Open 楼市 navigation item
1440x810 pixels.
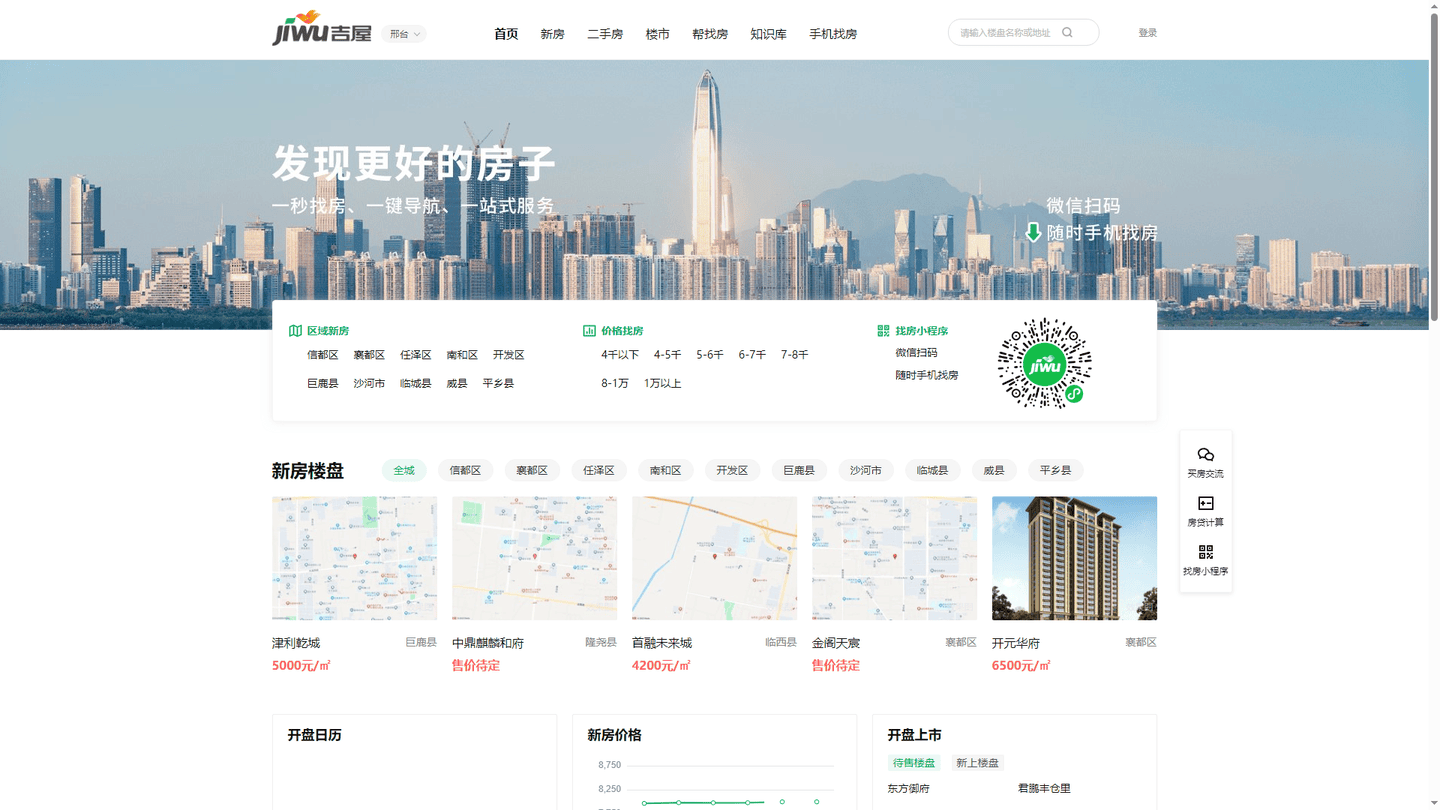point(657,34)
